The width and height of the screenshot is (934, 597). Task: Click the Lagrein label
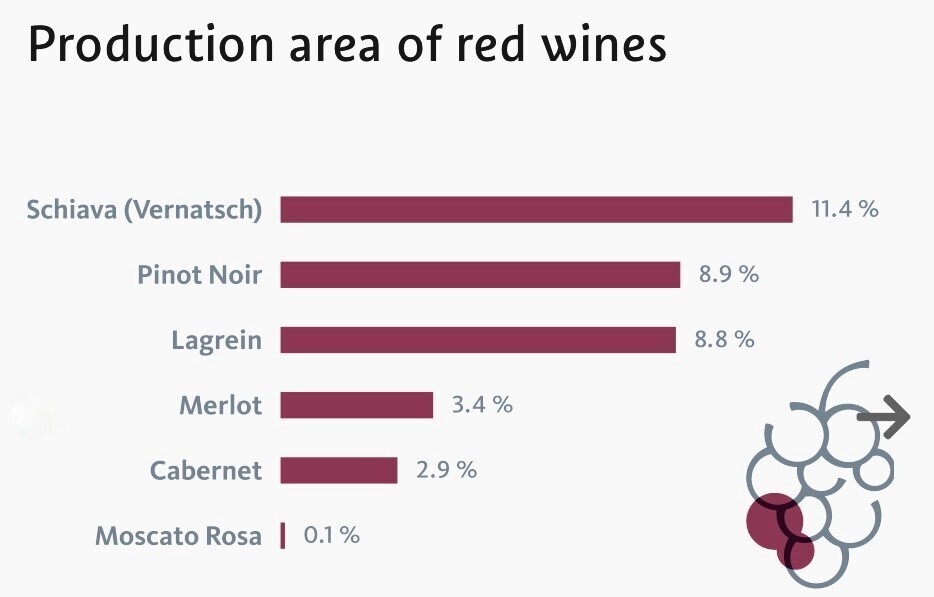217,341
